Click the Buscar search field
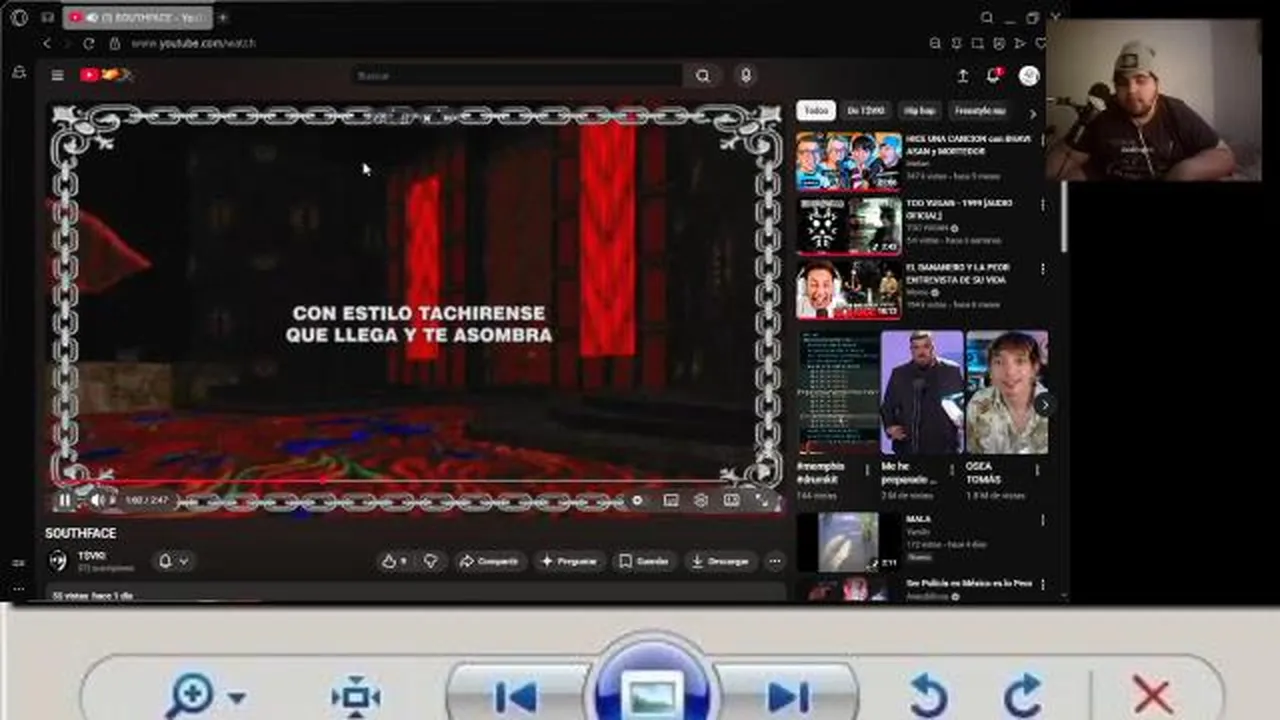1280x720 pixels. pos(517,75)
